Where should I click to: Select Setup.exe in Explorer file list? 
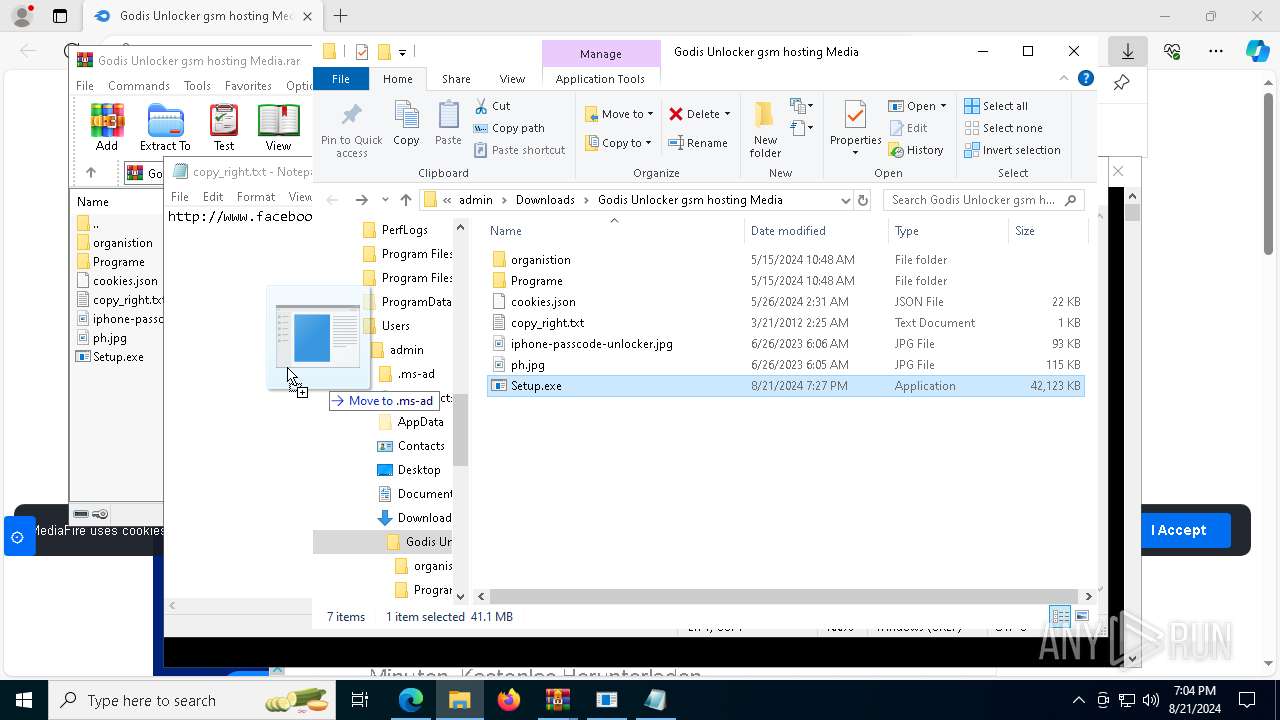coord(536,386)
